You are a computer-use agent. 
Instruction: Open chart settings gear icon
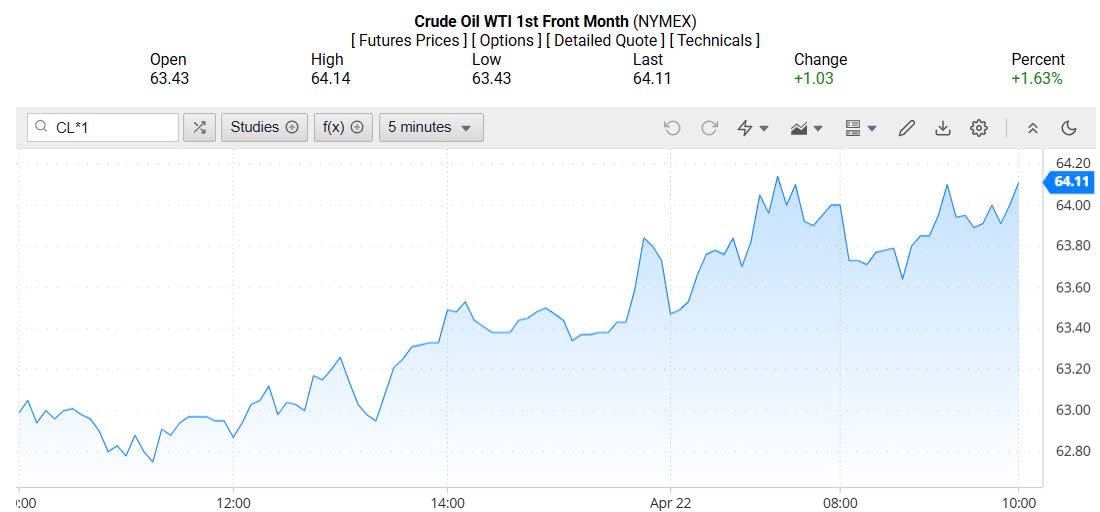[x=979, y=128]
